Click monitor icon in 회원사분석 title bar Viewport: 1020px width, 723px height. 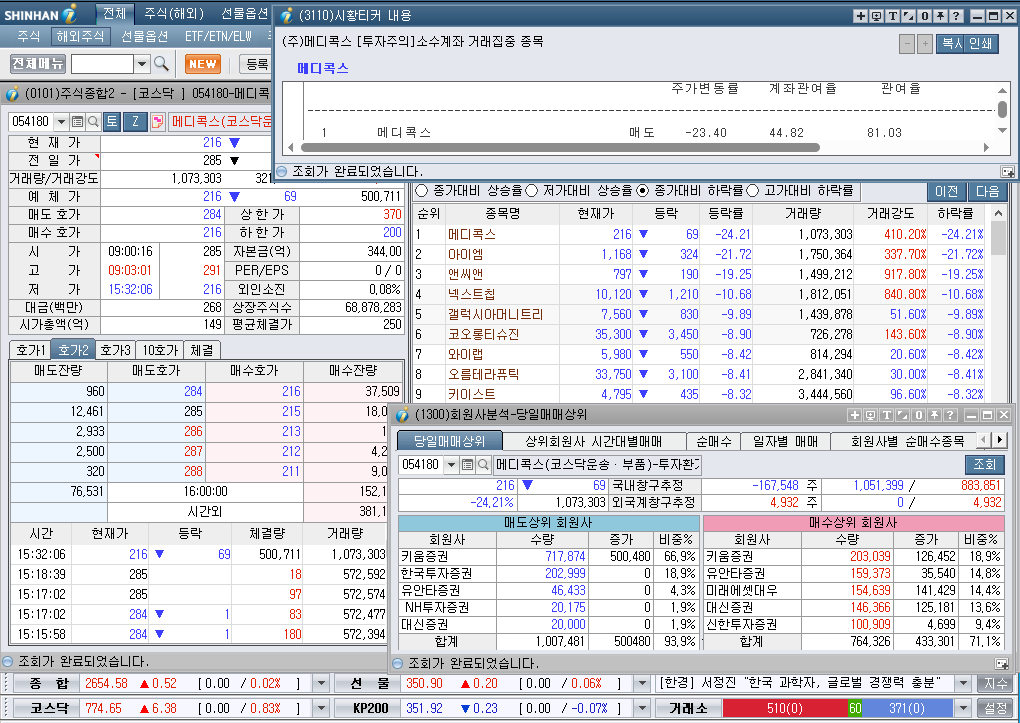(870, 415)
